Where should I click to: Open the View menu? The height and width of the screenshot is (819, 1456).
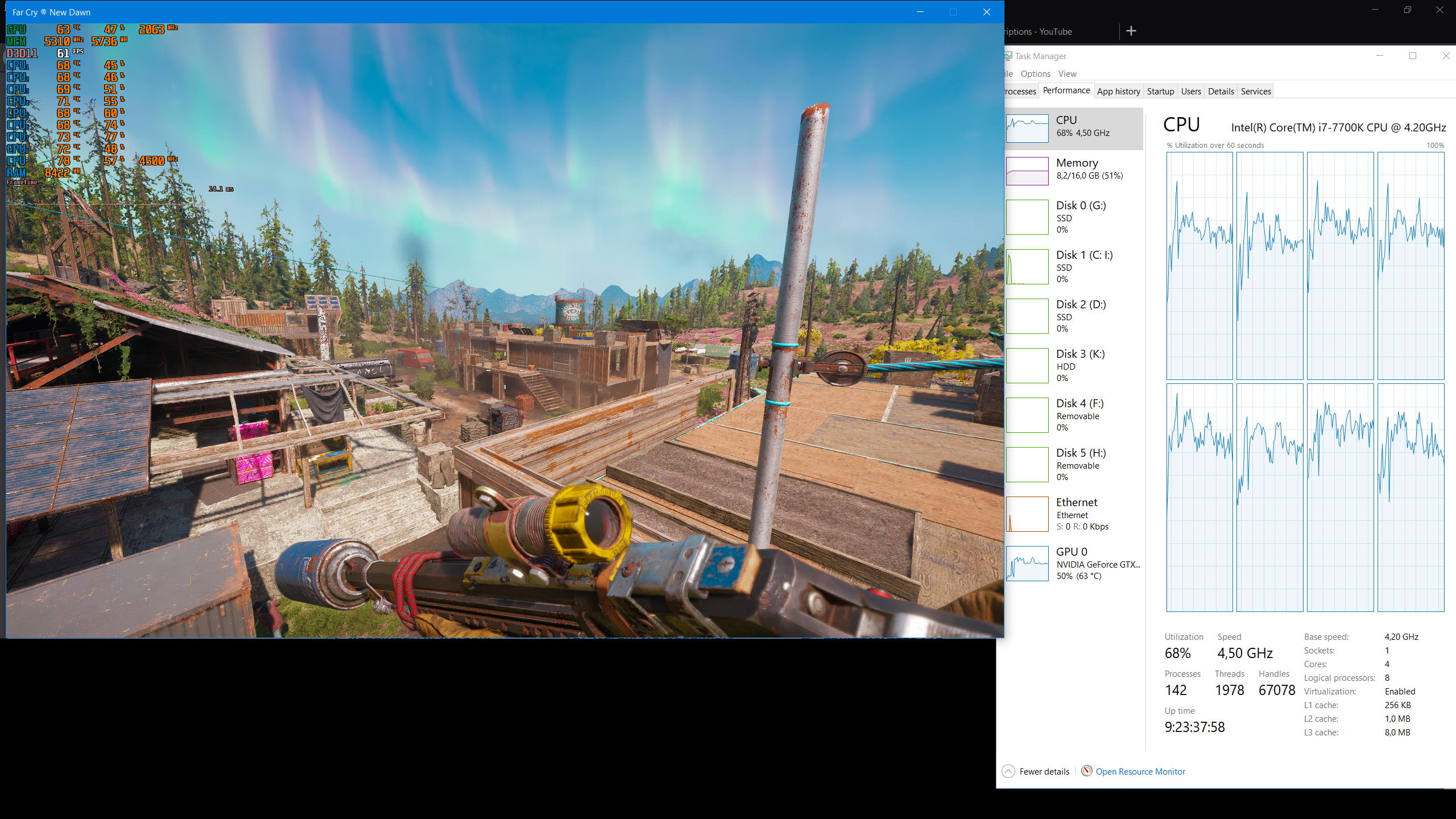point(1067,74)
